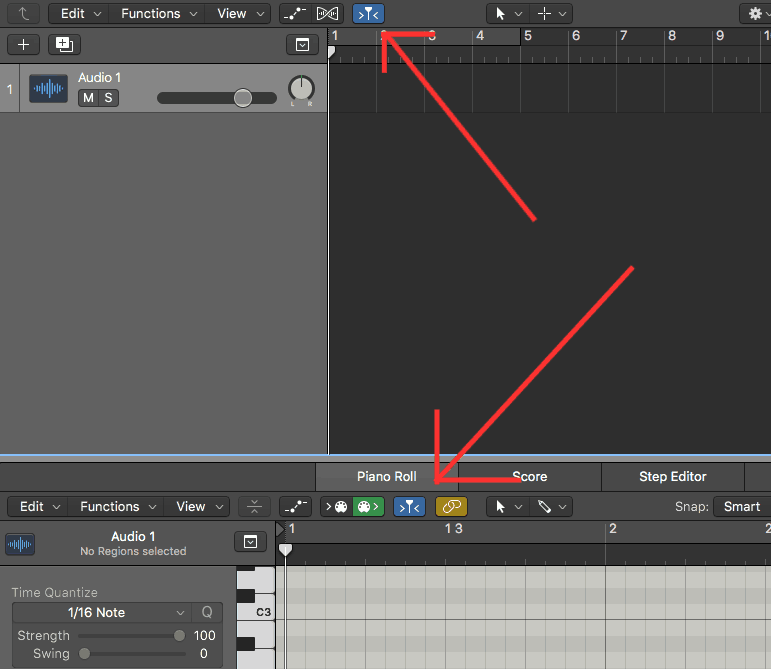
Task: Click the Flex show/hide icon in the tracks toolbar
Action: tap(327, 14)
